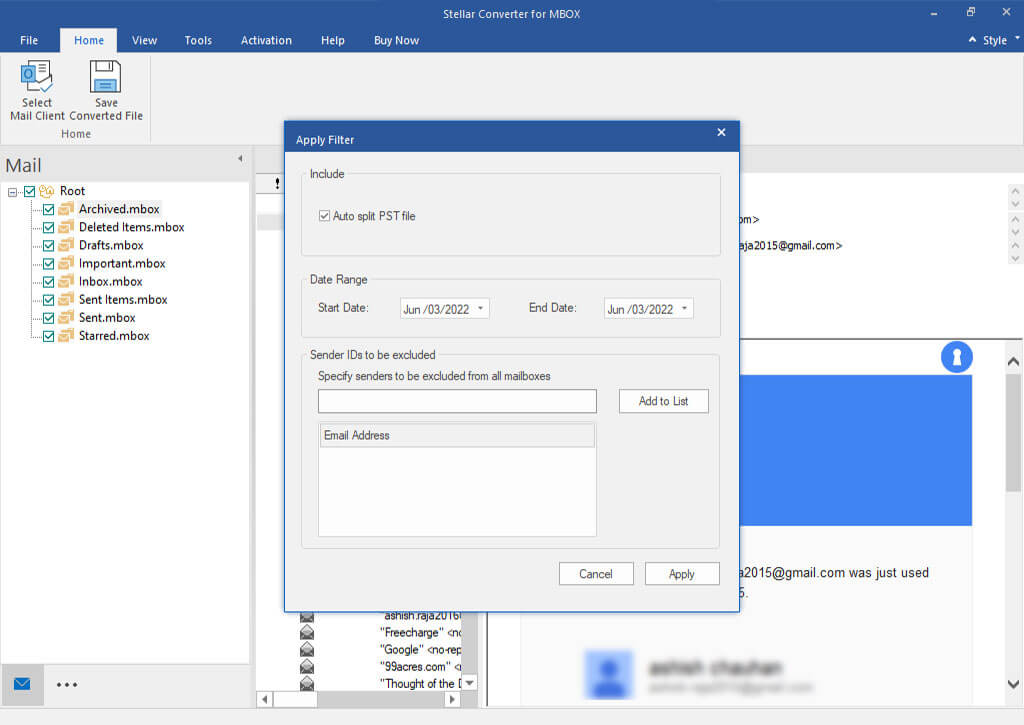Uncheck Sent.mbox checkbox
Viewport: 1024px width, 725px height.
pos(48,318)
